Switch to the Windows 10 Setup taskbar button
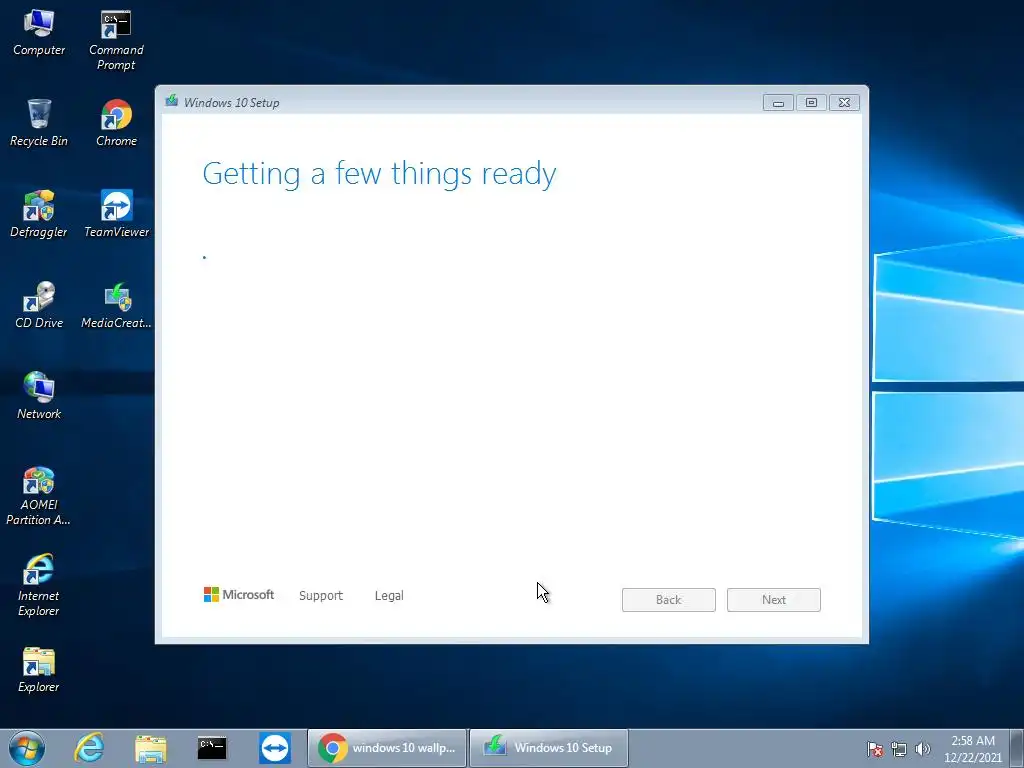The height and width of the screenshot is (768, 1024). click(549, 748)
